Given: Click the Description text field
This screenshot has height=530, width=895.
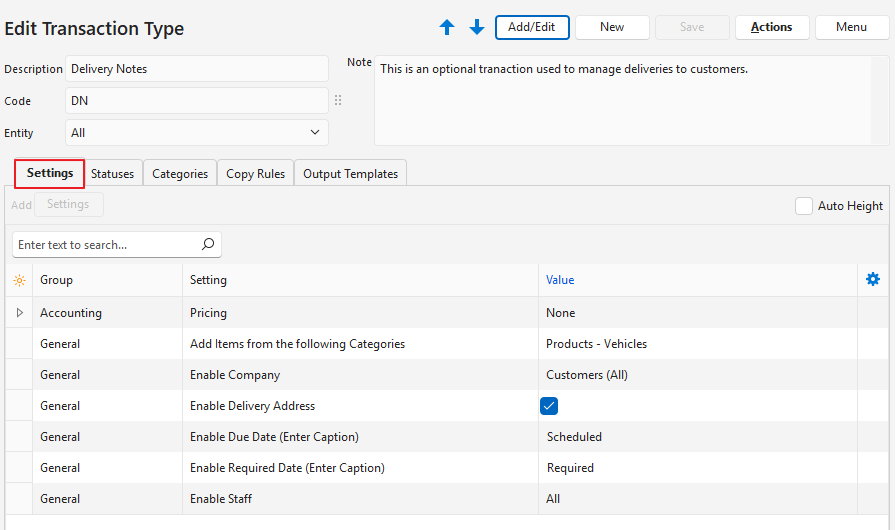Looking at the screenshot, I should click(196, 69).
